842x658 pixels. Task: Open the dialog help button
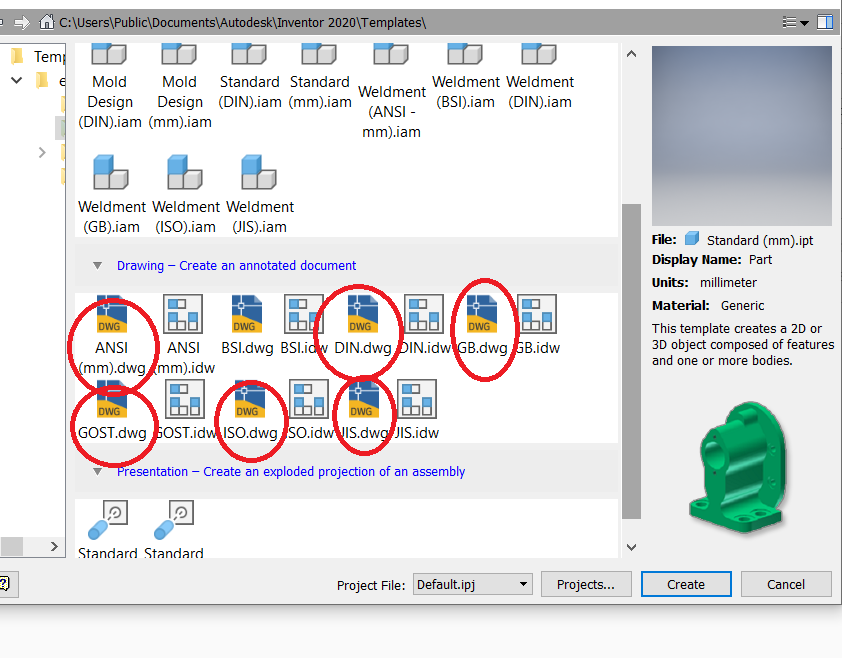click(5, 584)
